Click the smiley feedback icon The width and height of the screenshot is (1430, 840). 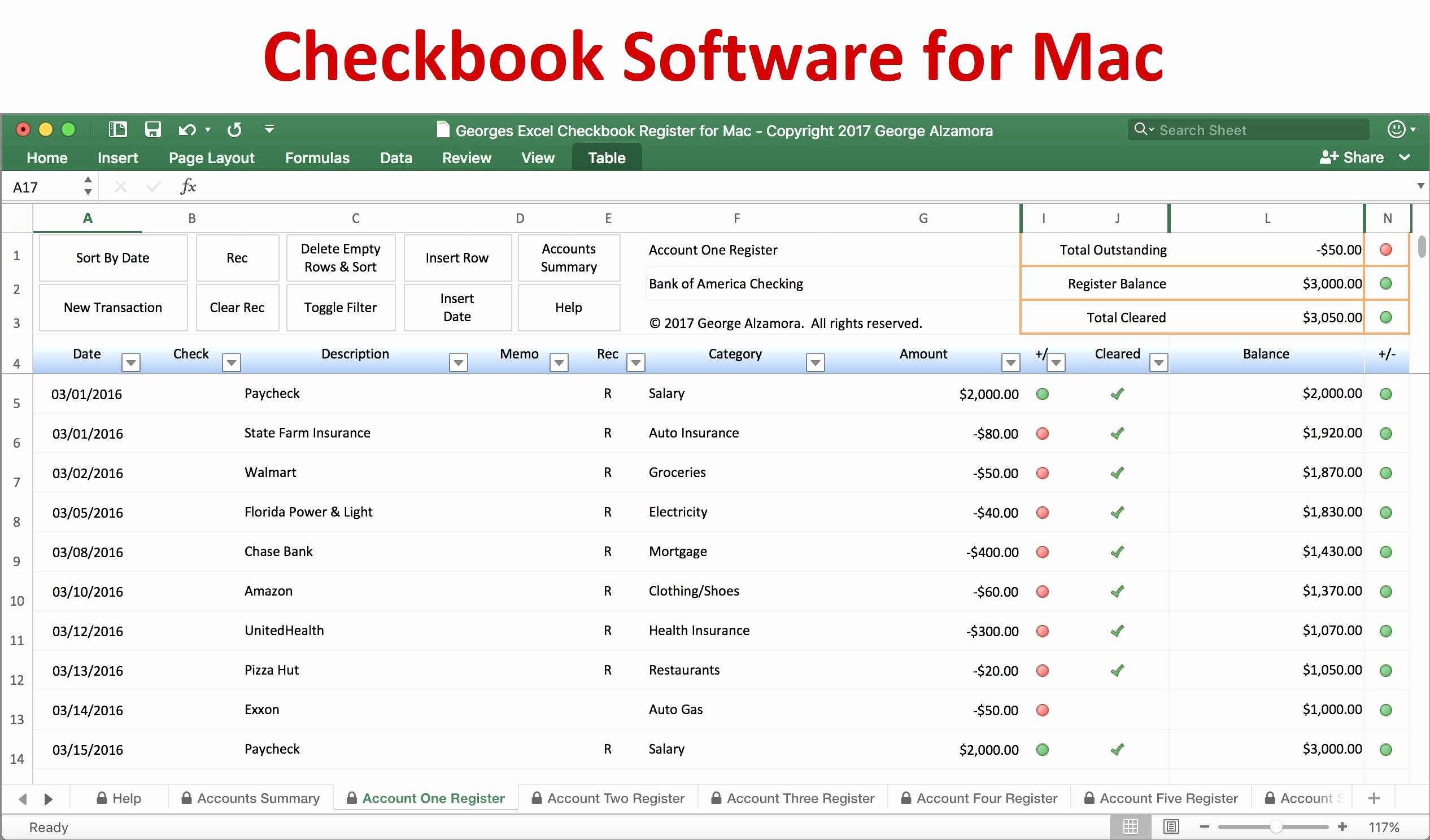tap(1397, 129)
